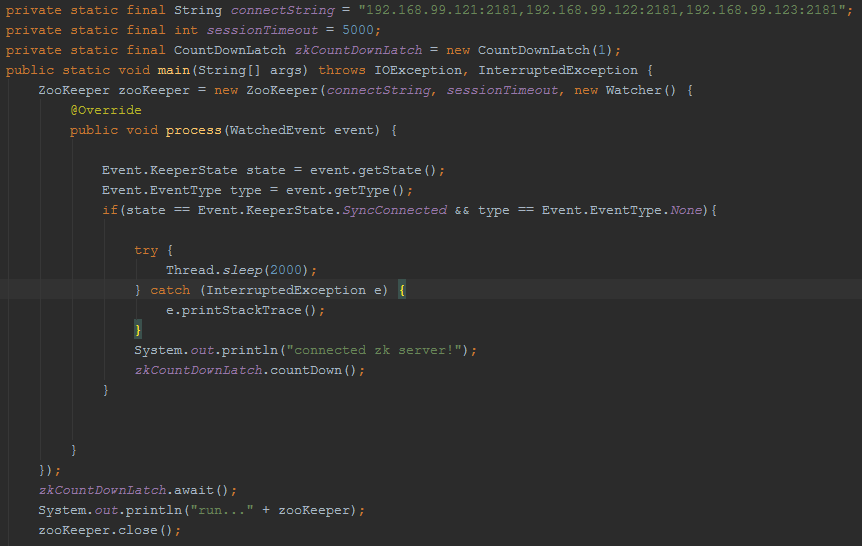Click the try keyword
This screenshot has width=862, height=546.
(x=146, y=250)
